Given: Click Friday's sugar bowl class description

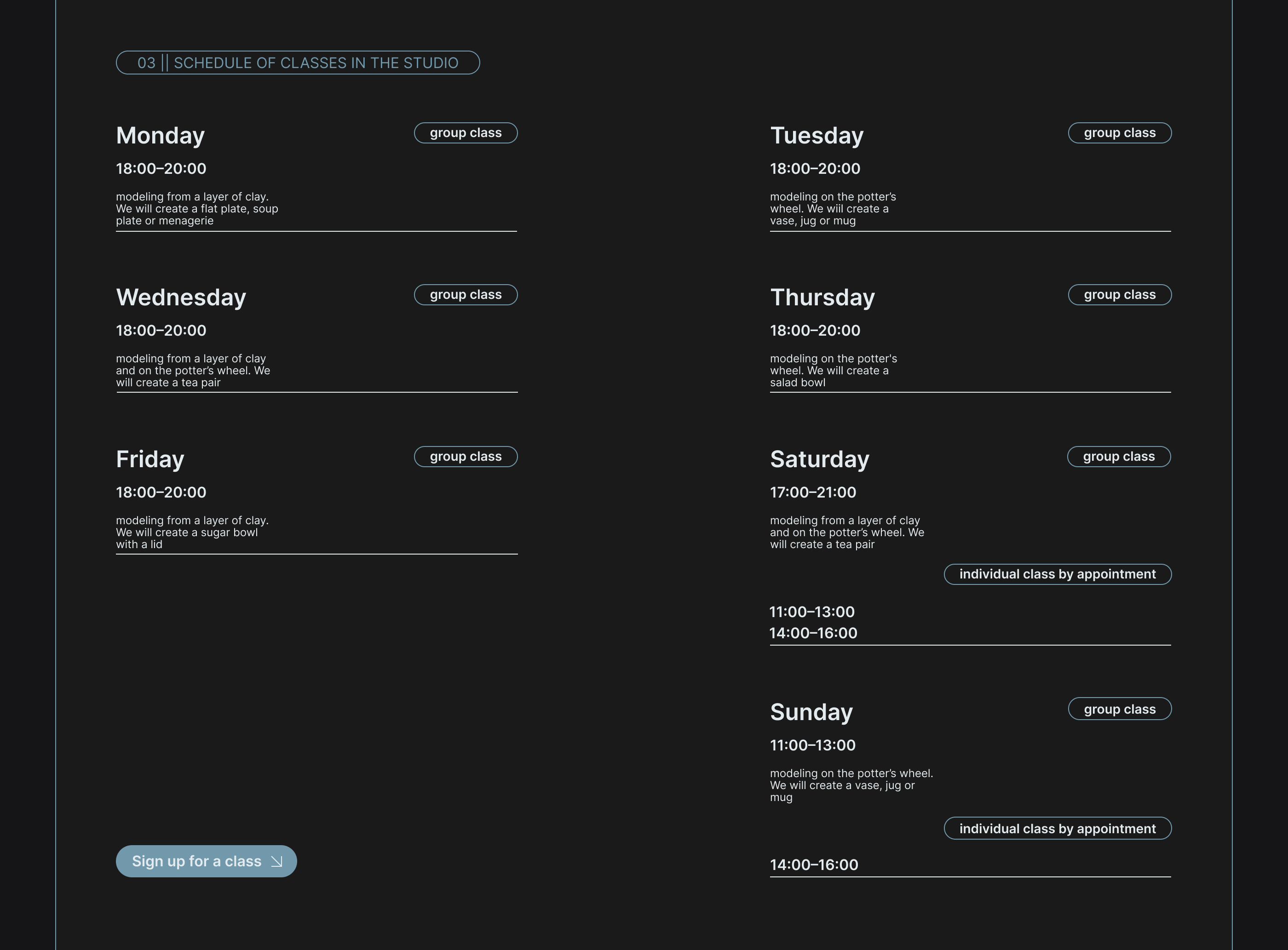Looking at the screenshot, I should 192,532.
